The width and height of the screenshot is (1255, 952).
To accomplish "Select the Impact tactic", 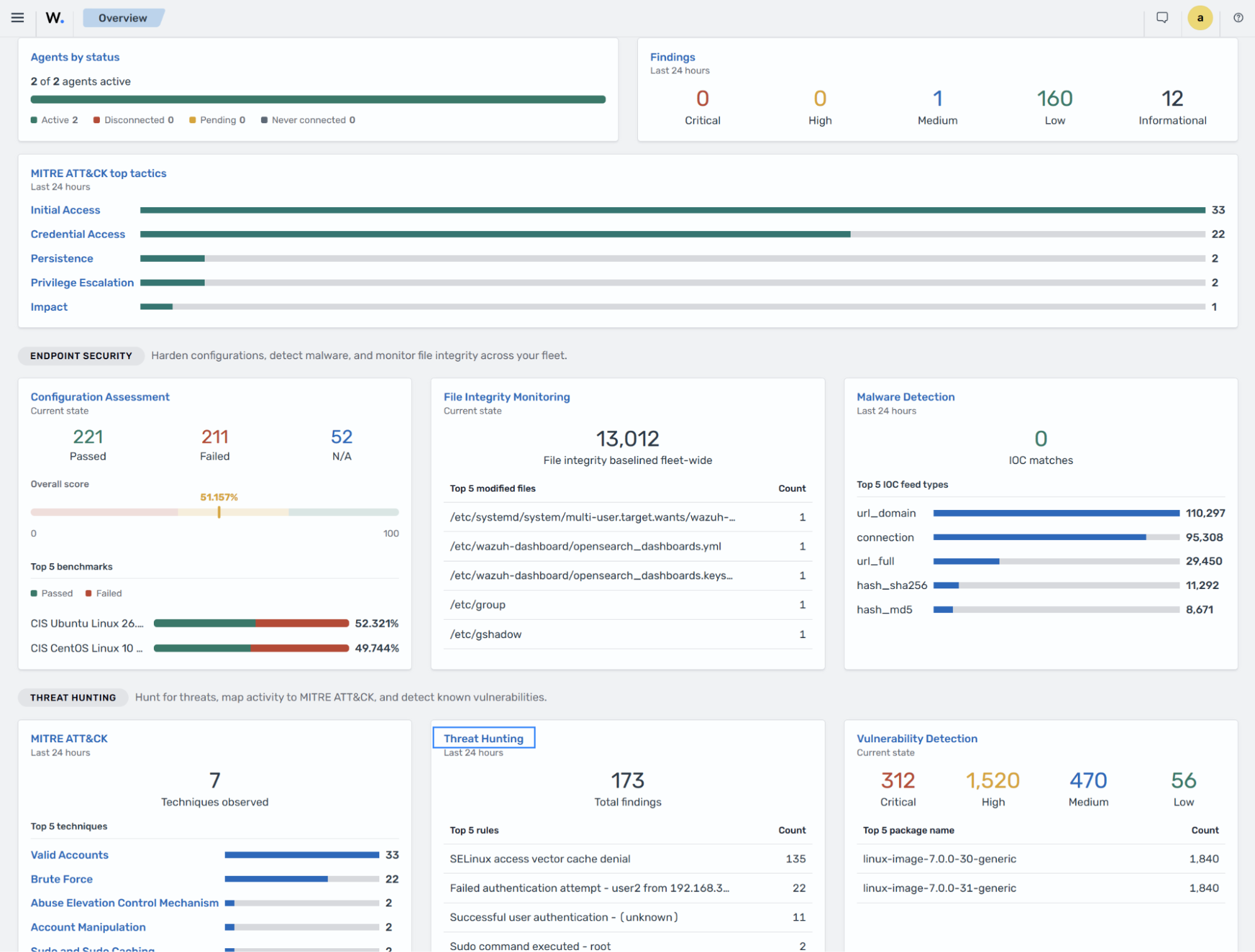I will [49, 306].
